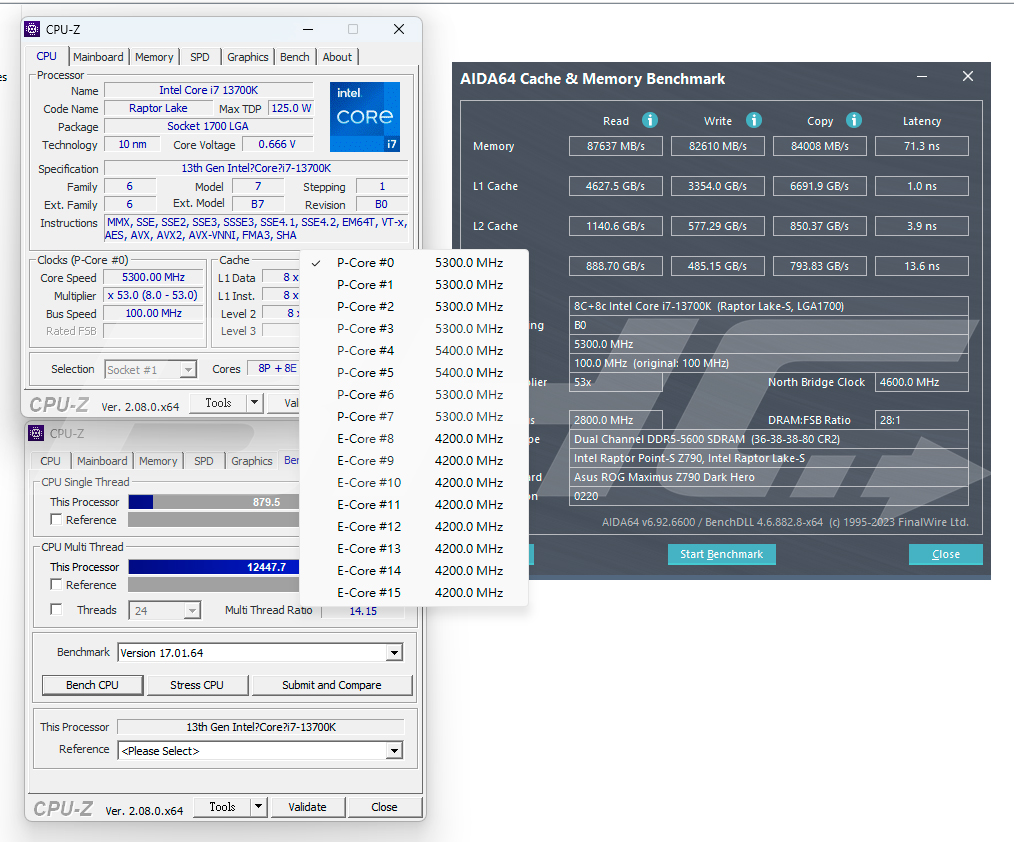
Task: Click the L1 Cache Copy value 6691.9 GB/s
Action: point(819,186)
